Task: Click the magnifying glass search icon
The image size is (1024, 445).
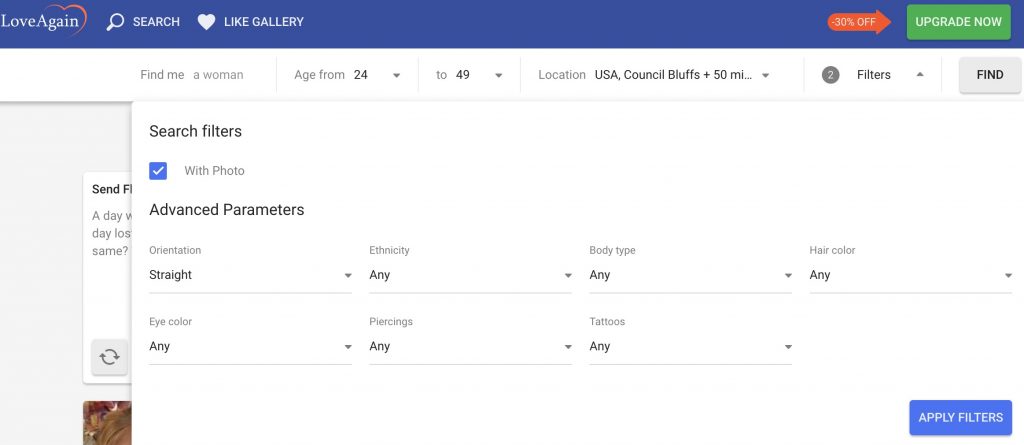Action: [115, 22]
